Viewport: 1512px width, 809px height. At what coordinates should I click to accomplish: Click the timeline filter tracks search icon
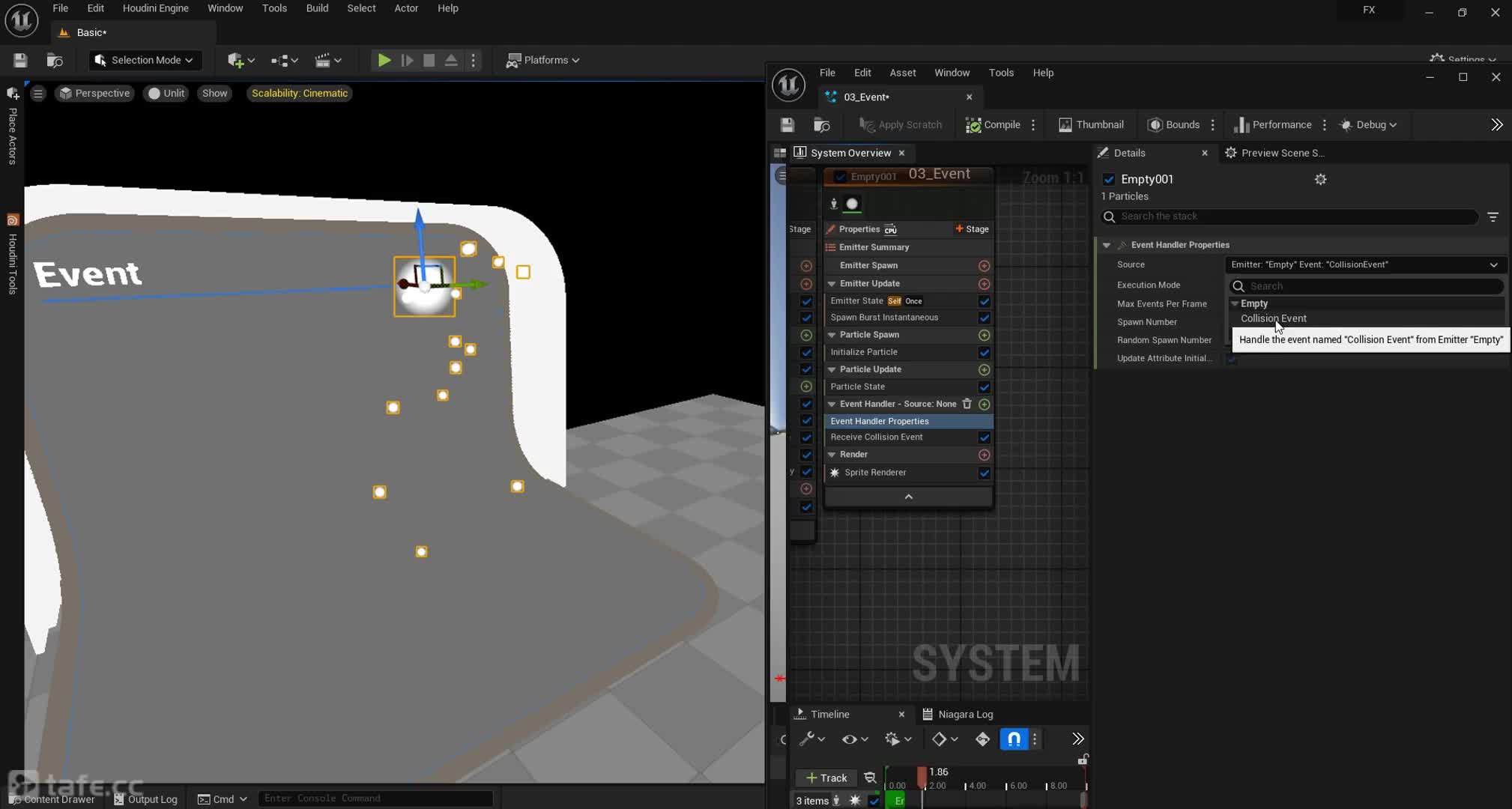(870, 778)
